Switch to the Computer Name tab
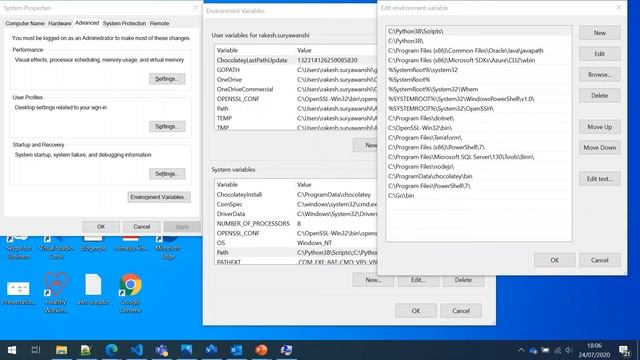Screen dimensions: 640x360 [x=24, y=23]
